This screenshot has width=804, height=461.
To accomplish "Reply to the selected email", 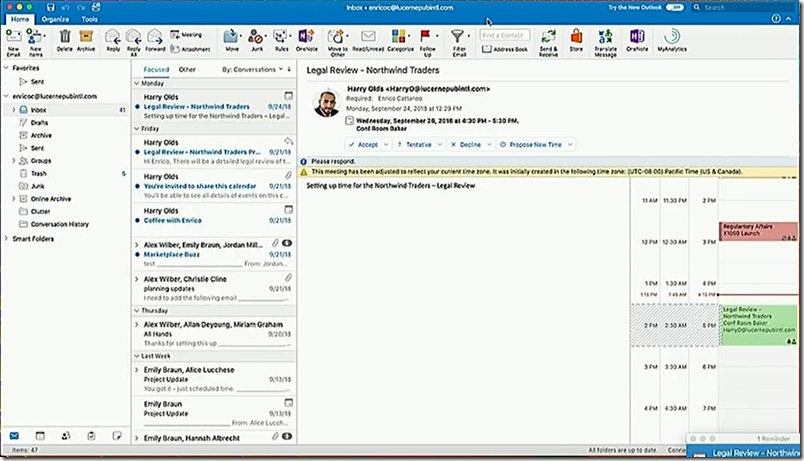I will coord(113,41).
